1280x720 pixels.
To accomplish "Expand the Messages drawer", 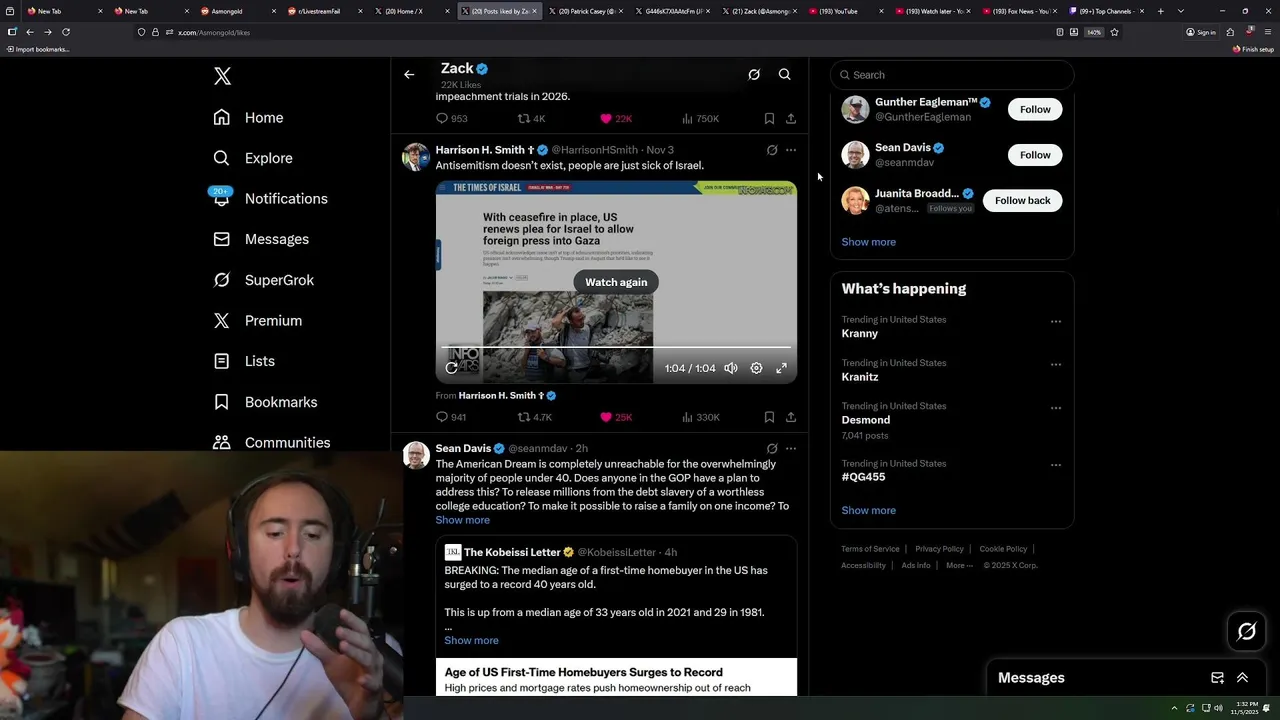I will 1243,678.
